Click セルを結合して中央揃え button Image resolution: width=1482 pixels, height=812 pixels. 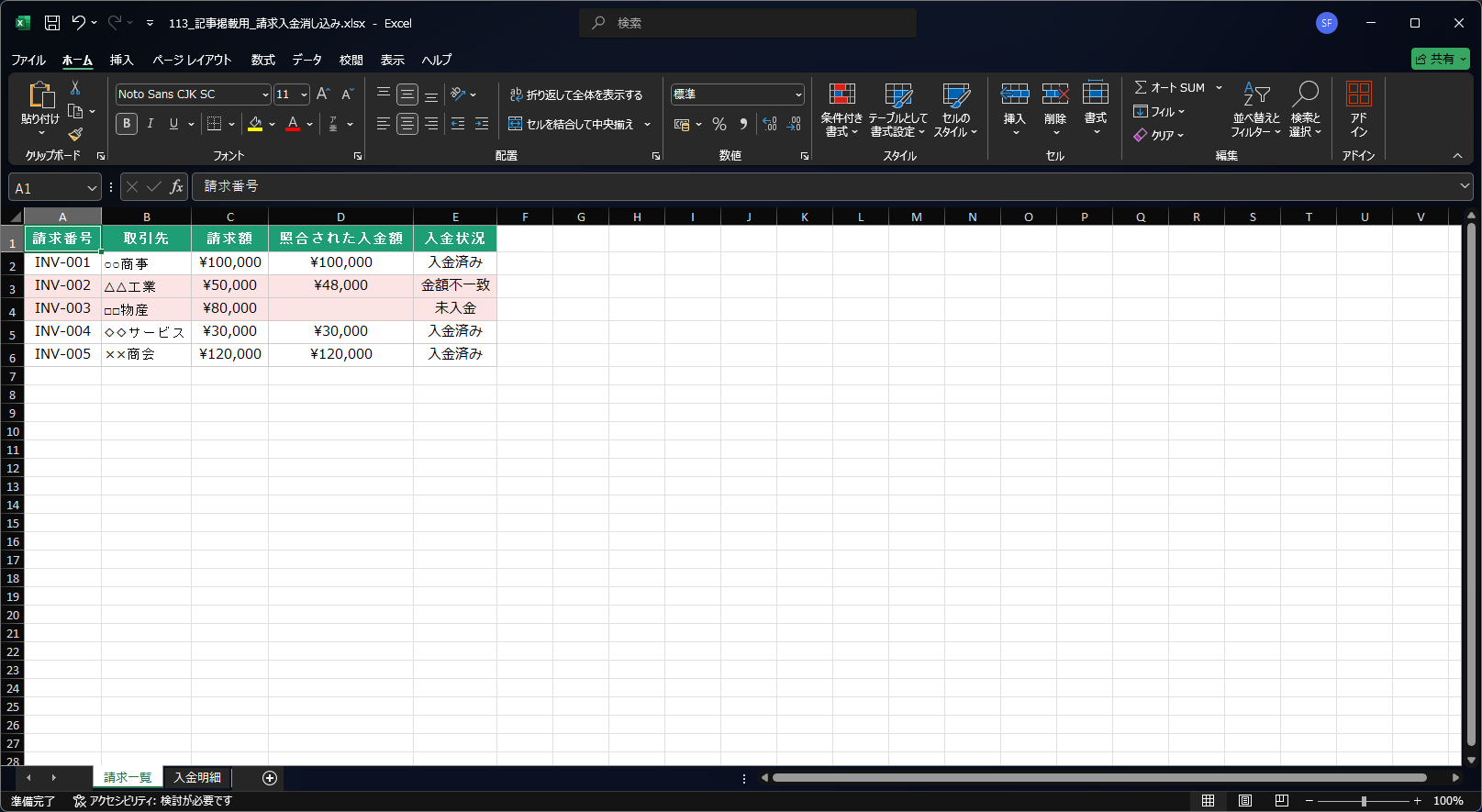(572, 124)
